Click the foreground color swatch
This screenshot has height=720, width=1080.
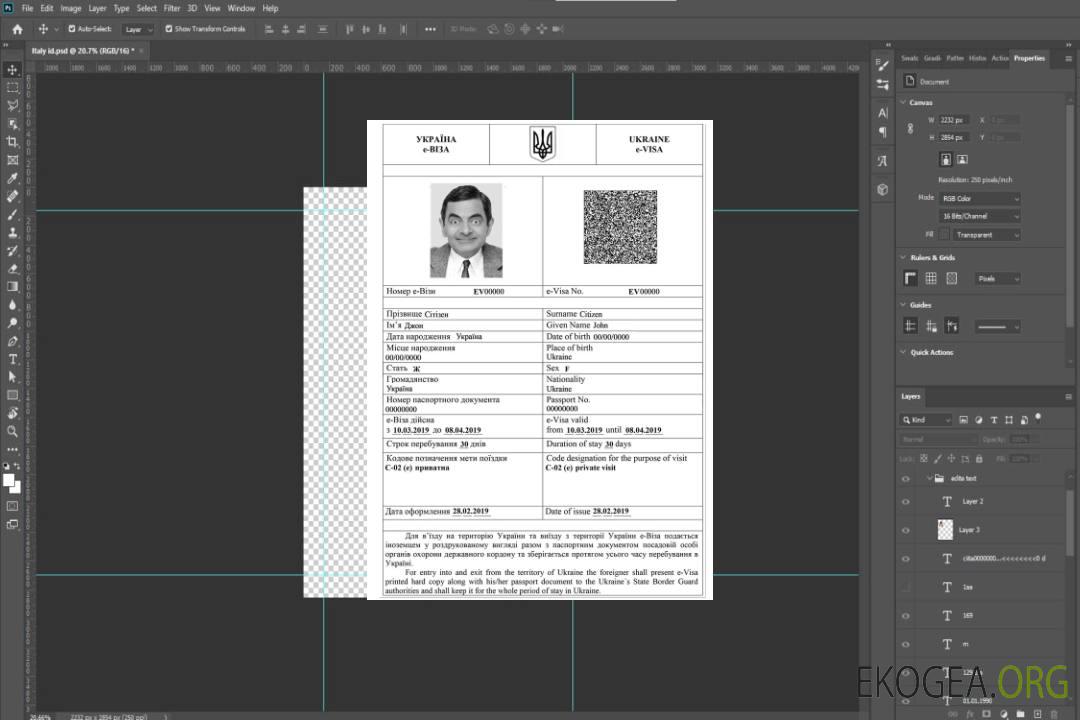[9, 480]
